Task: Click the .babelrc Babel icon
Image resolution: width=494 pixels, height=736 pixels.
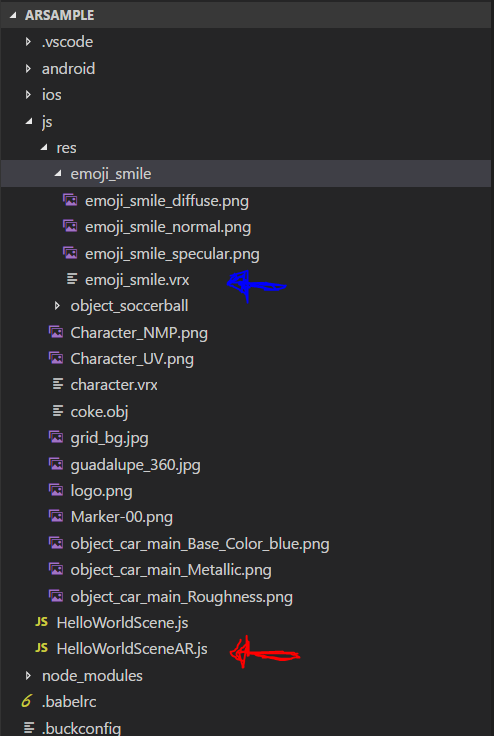Action: click(27, 702)
